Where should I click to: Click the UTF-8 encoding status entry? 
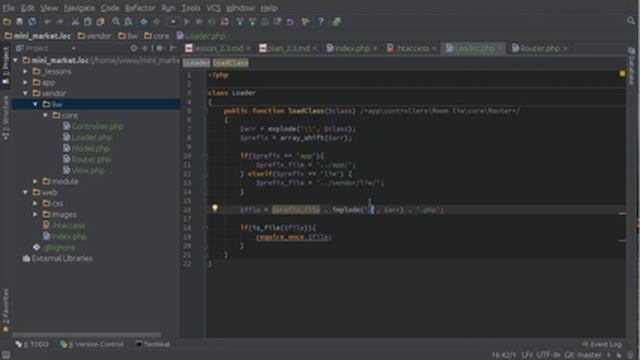[548, 355]
